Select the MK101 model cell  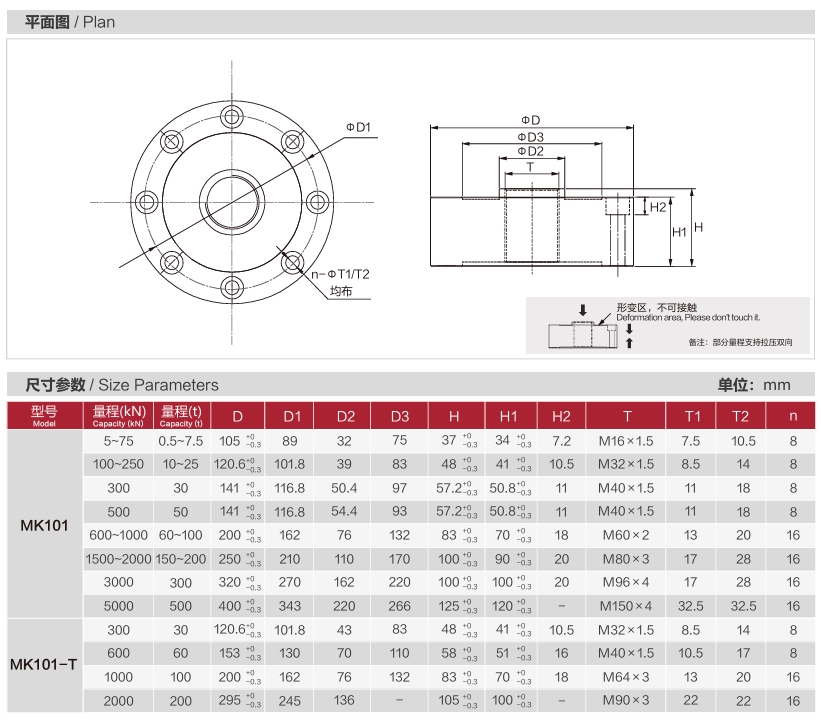click(x=44, y=524)
